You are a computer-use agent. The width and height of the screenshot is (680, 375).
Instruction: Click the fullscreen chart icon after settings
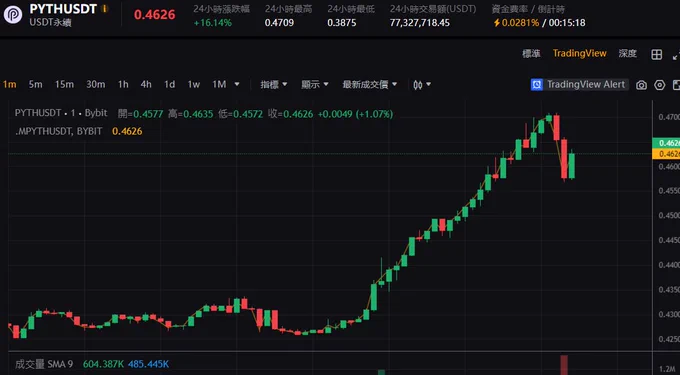pyautogui.click(x=676, y=85)
